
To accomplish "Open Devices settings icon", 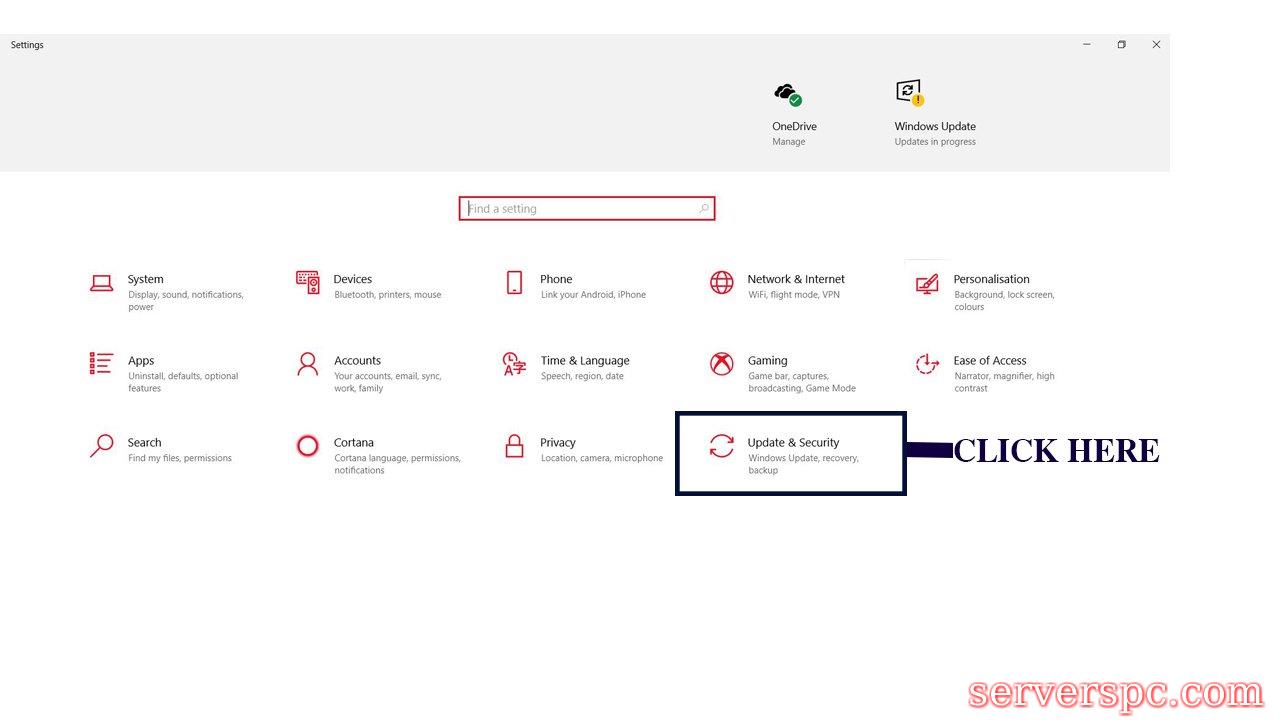I will coord(307,283).
